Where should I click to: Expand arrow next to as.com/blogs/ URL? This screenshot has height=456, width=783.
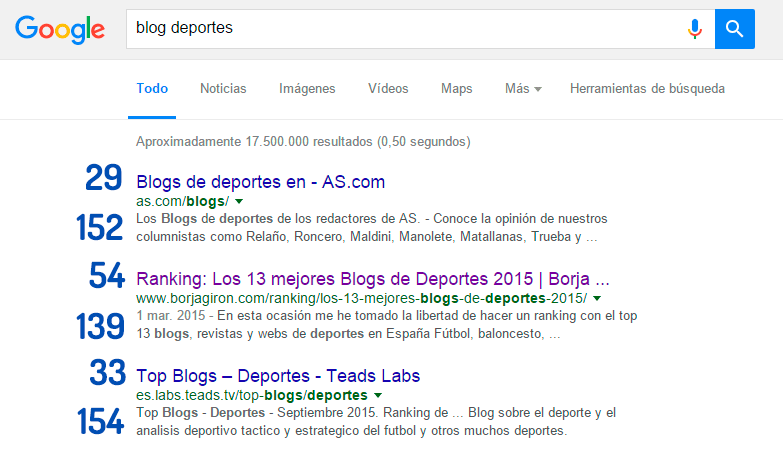click(239, 201)
